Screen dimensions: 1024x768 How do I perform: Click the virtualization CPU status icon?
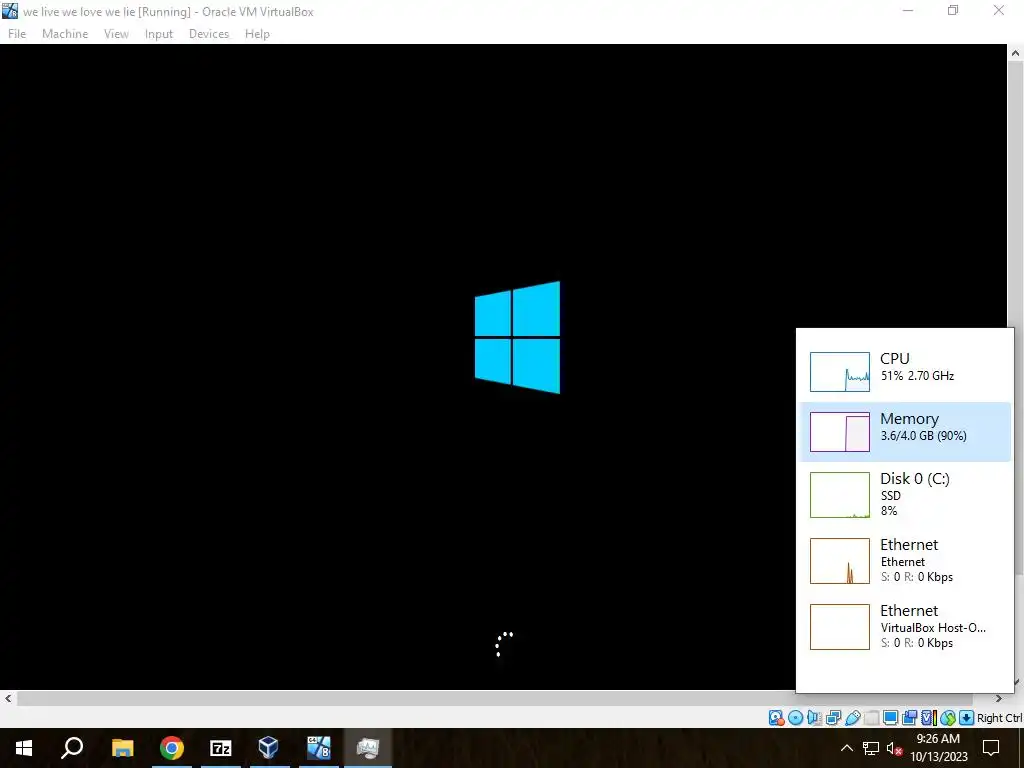929,718
